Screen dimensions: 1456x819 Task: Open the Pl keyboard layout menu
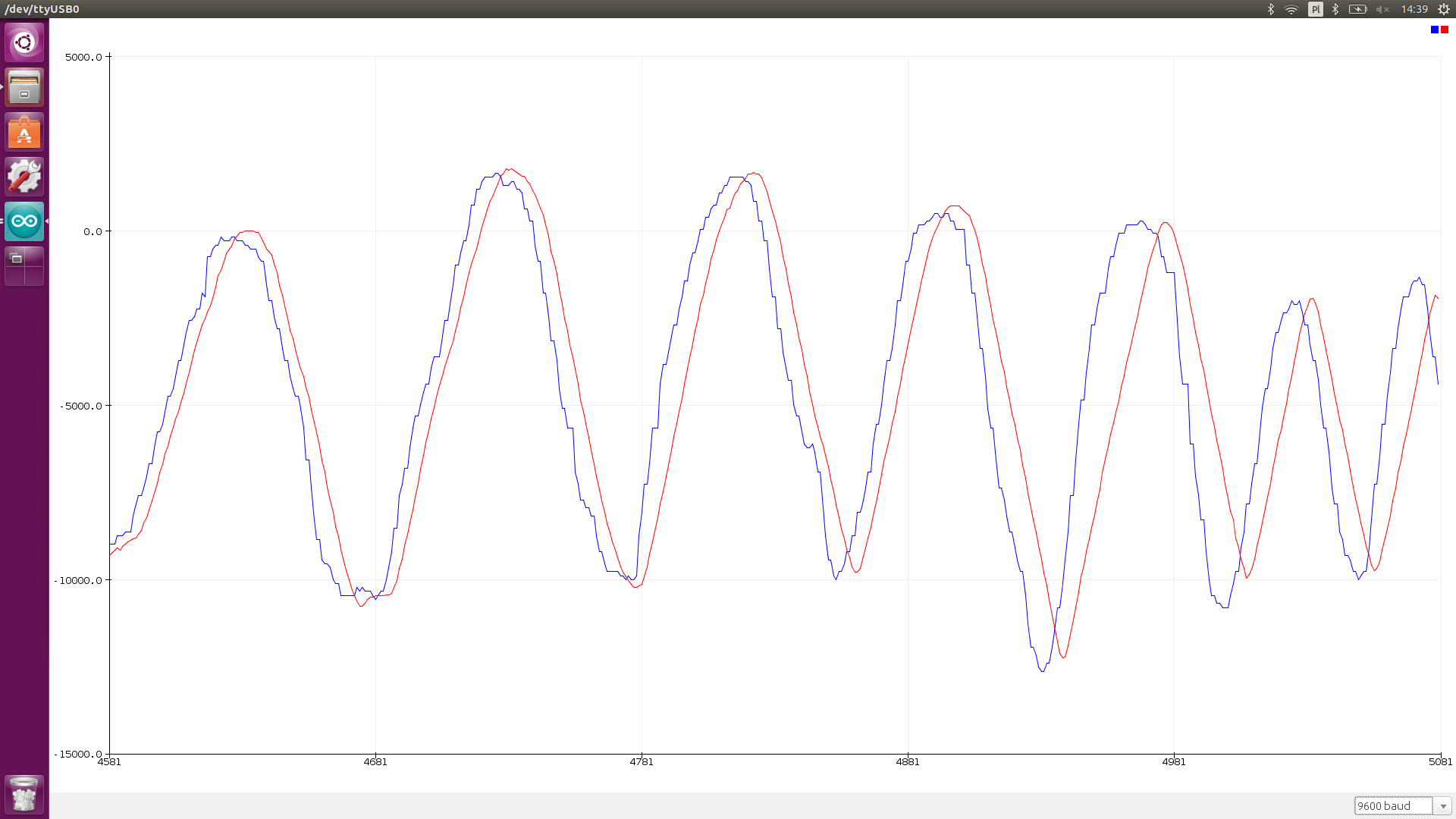click(x=1316, y=9)
